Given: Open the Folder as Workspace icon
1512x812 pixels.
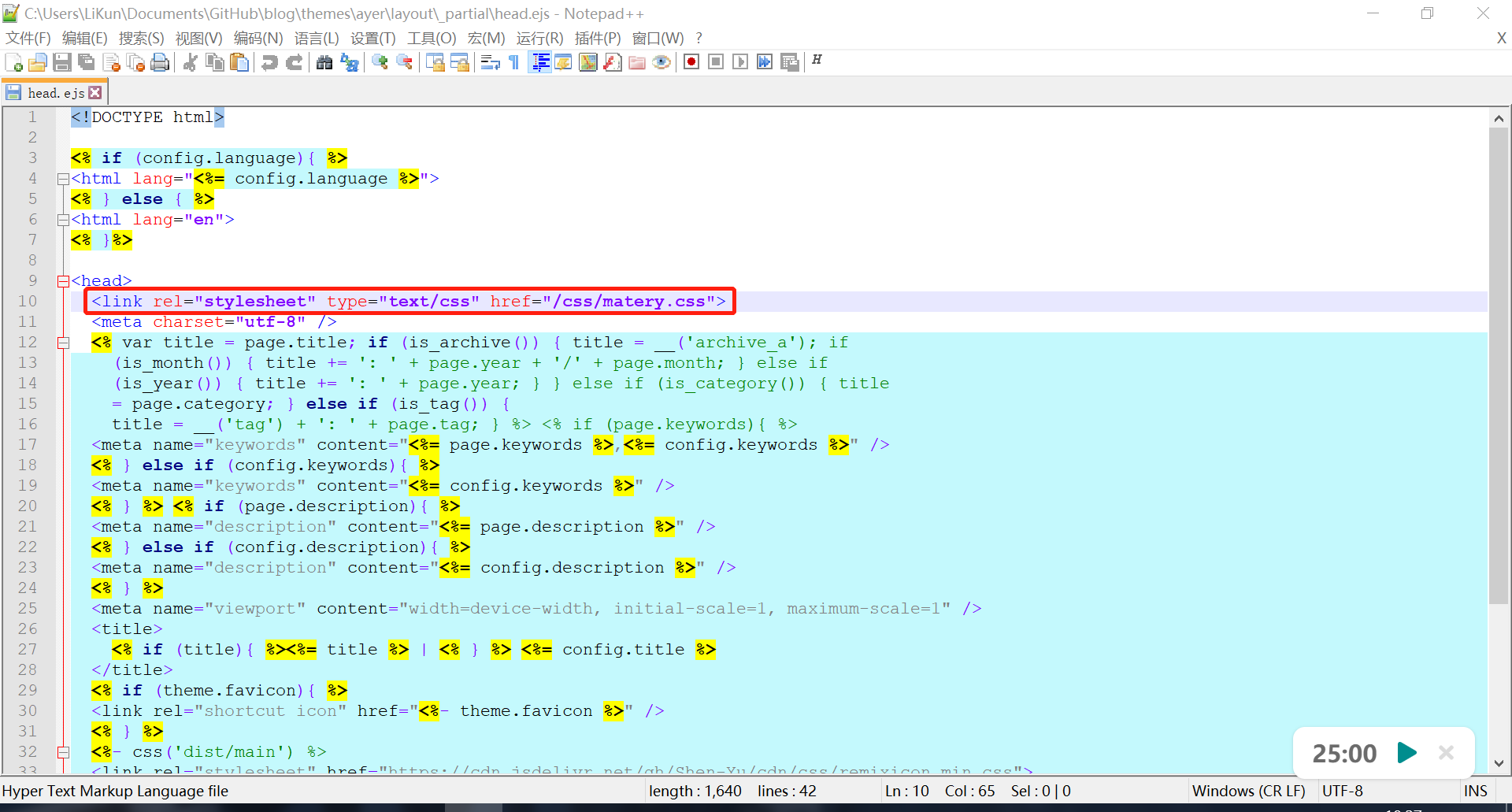Looking at the screenshot, I should pos(637,62).
